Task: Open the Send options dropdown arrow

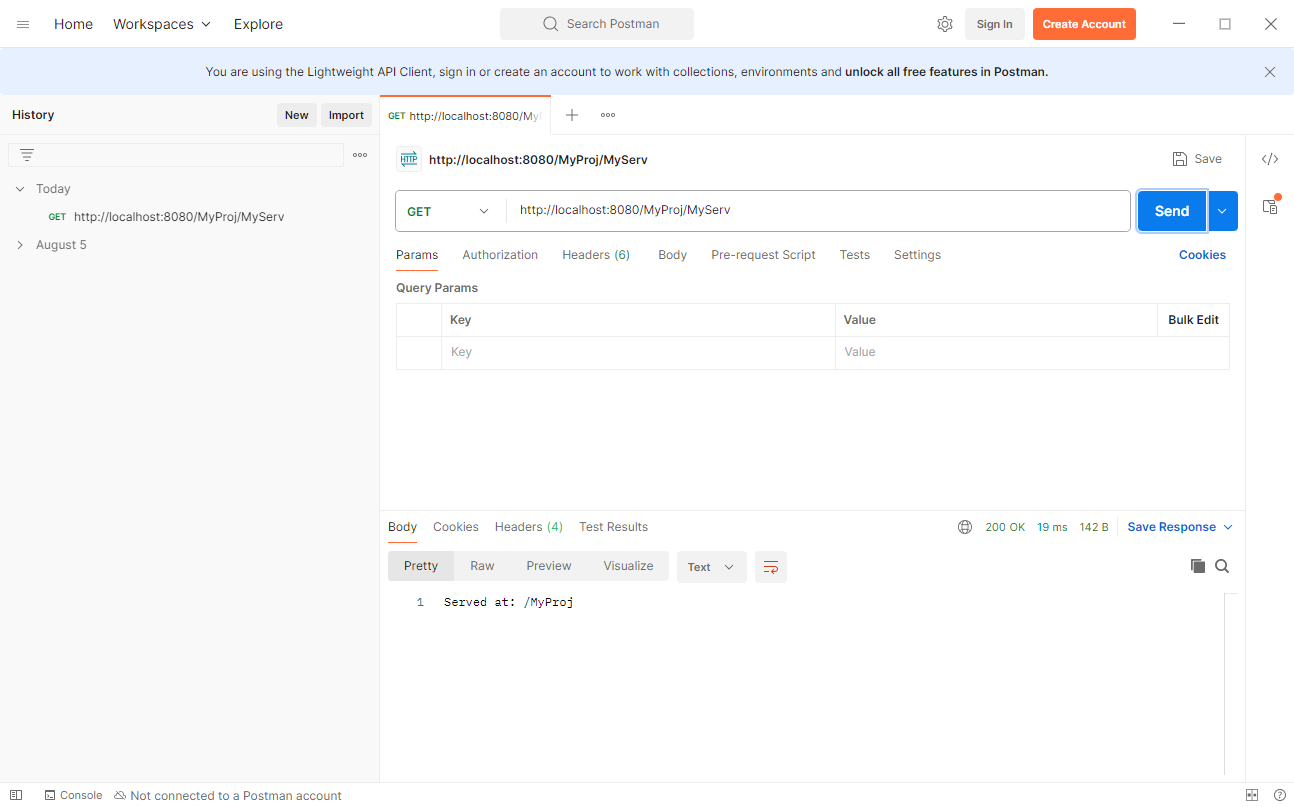Action: [x=1223, y=211]
